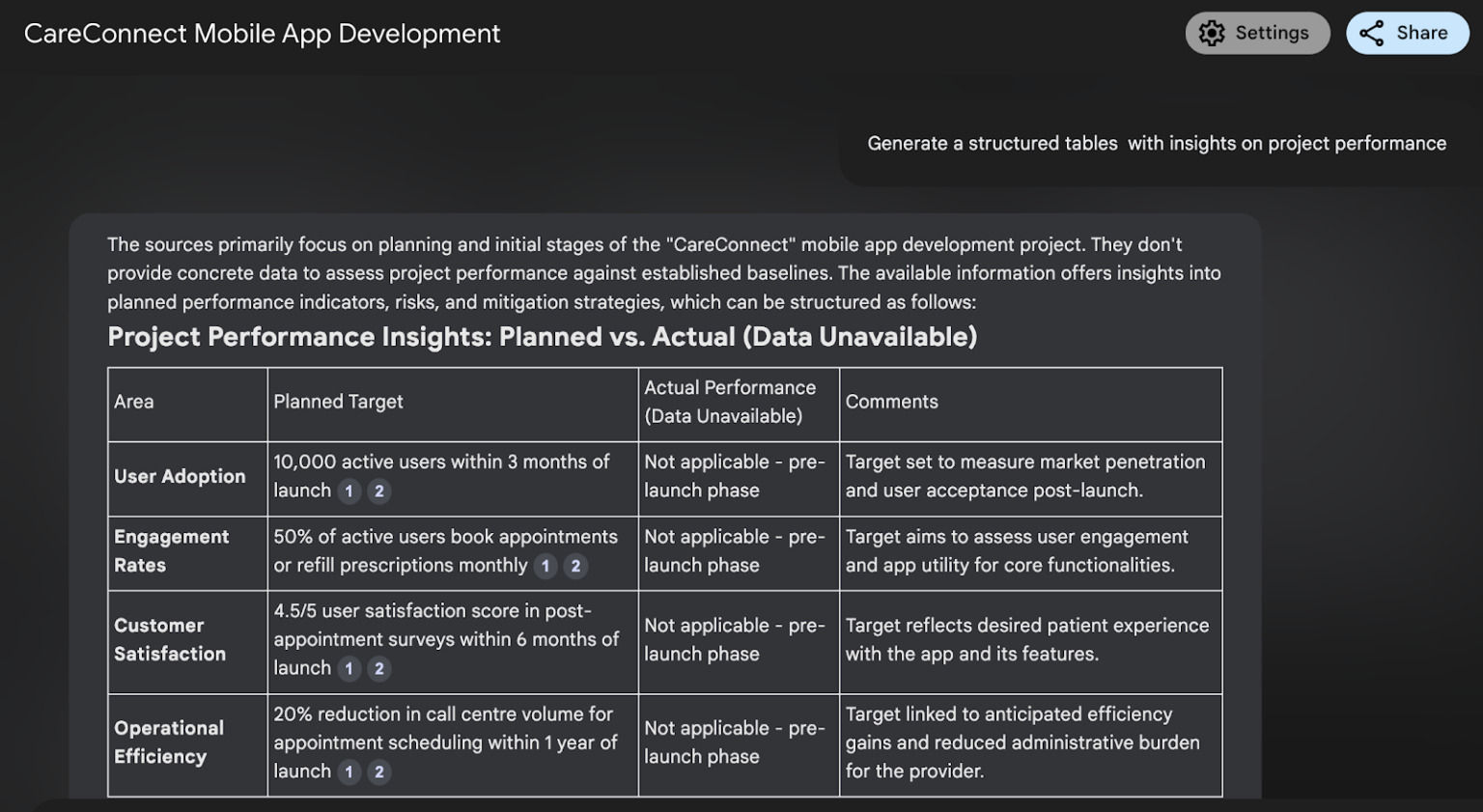Open citation 1 in Customer Satisfaction row
The width and height of the screenshot is (1483, 812).
tap(350, 668)
